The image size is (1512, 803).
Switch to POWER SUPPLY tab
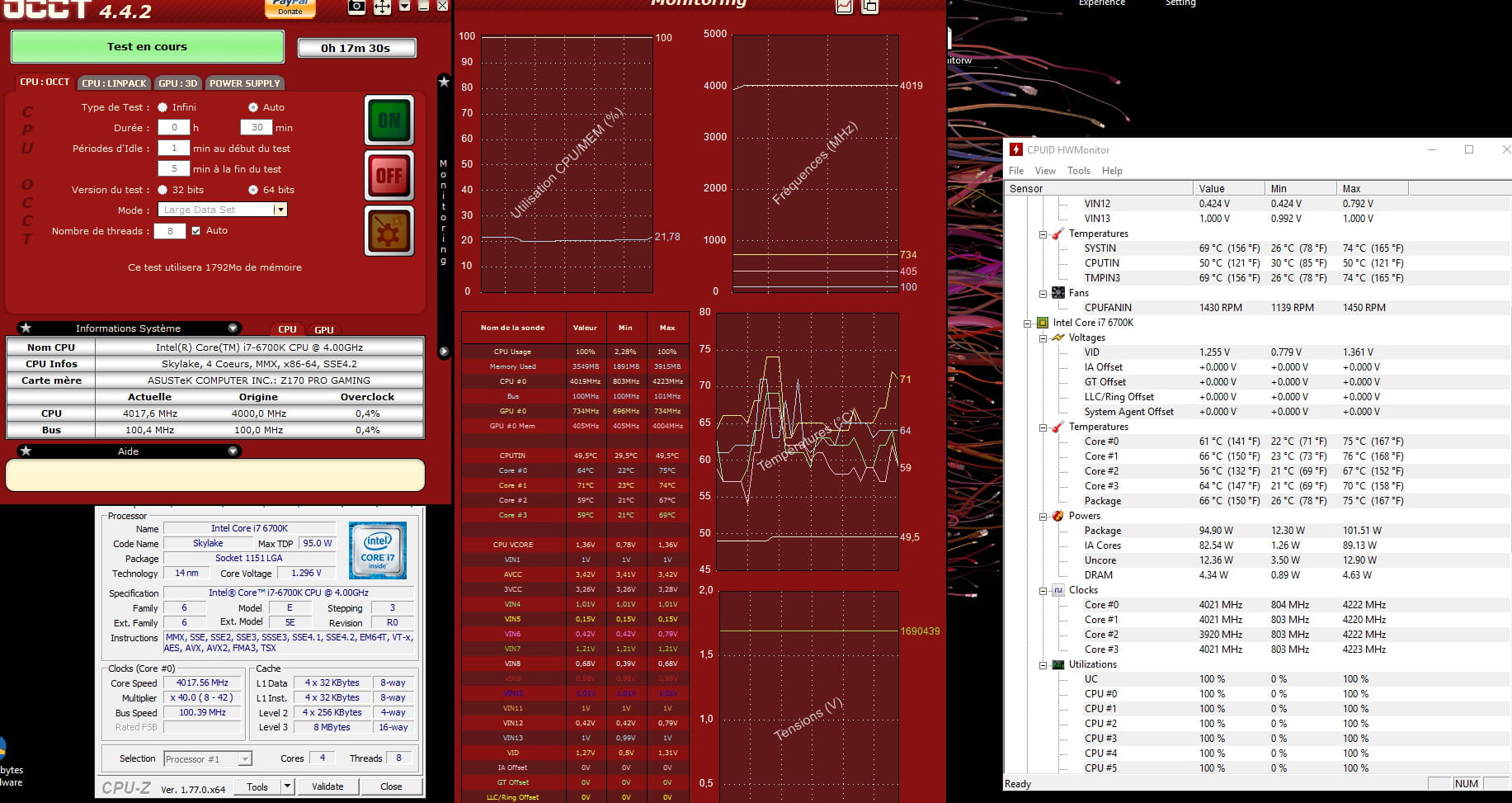[244, 83]
